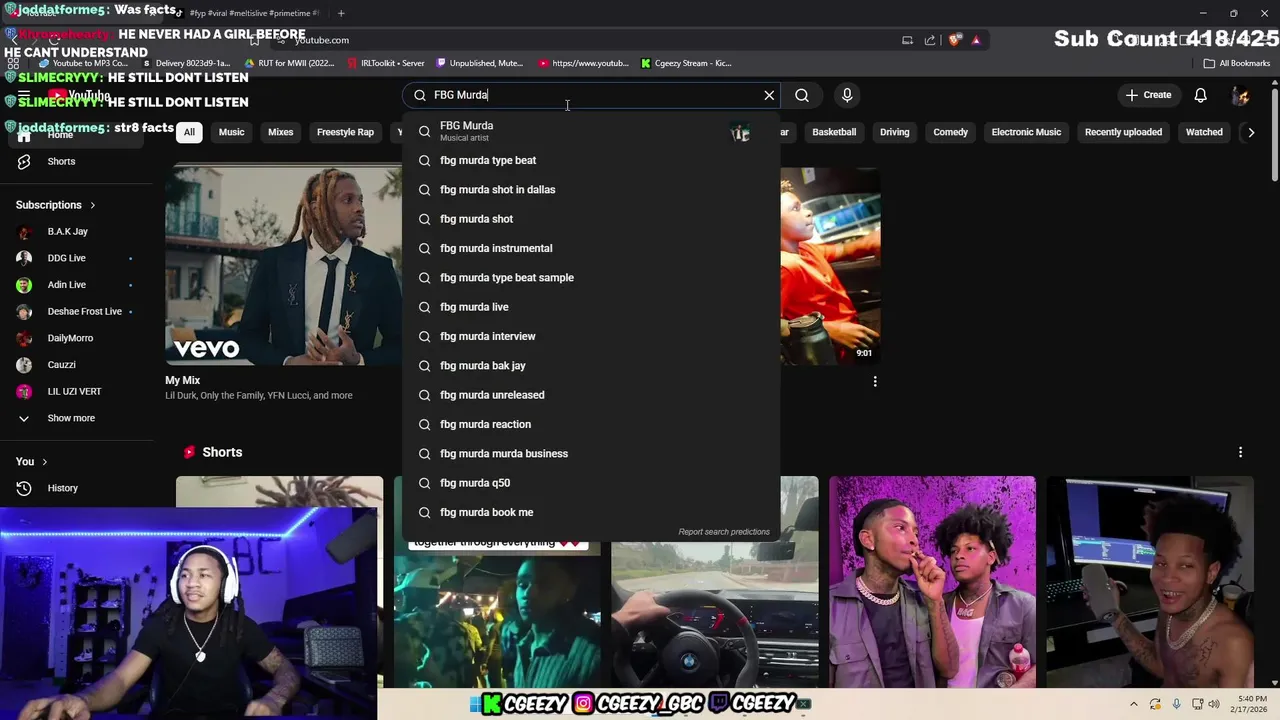
Task: Select the Driving filter chip
Action: pos(894,132)
